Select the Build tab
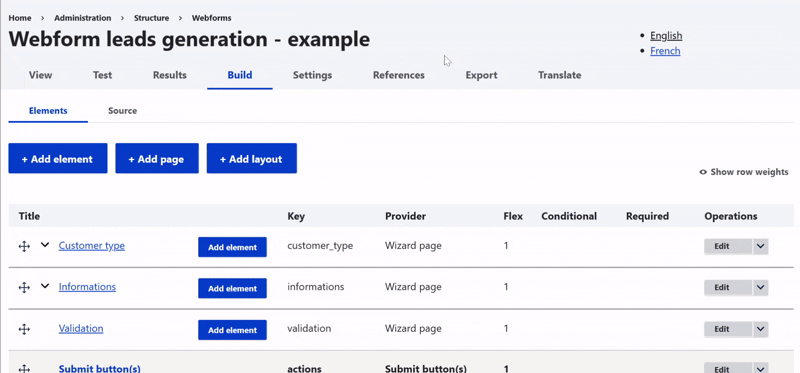 [240, 75]
